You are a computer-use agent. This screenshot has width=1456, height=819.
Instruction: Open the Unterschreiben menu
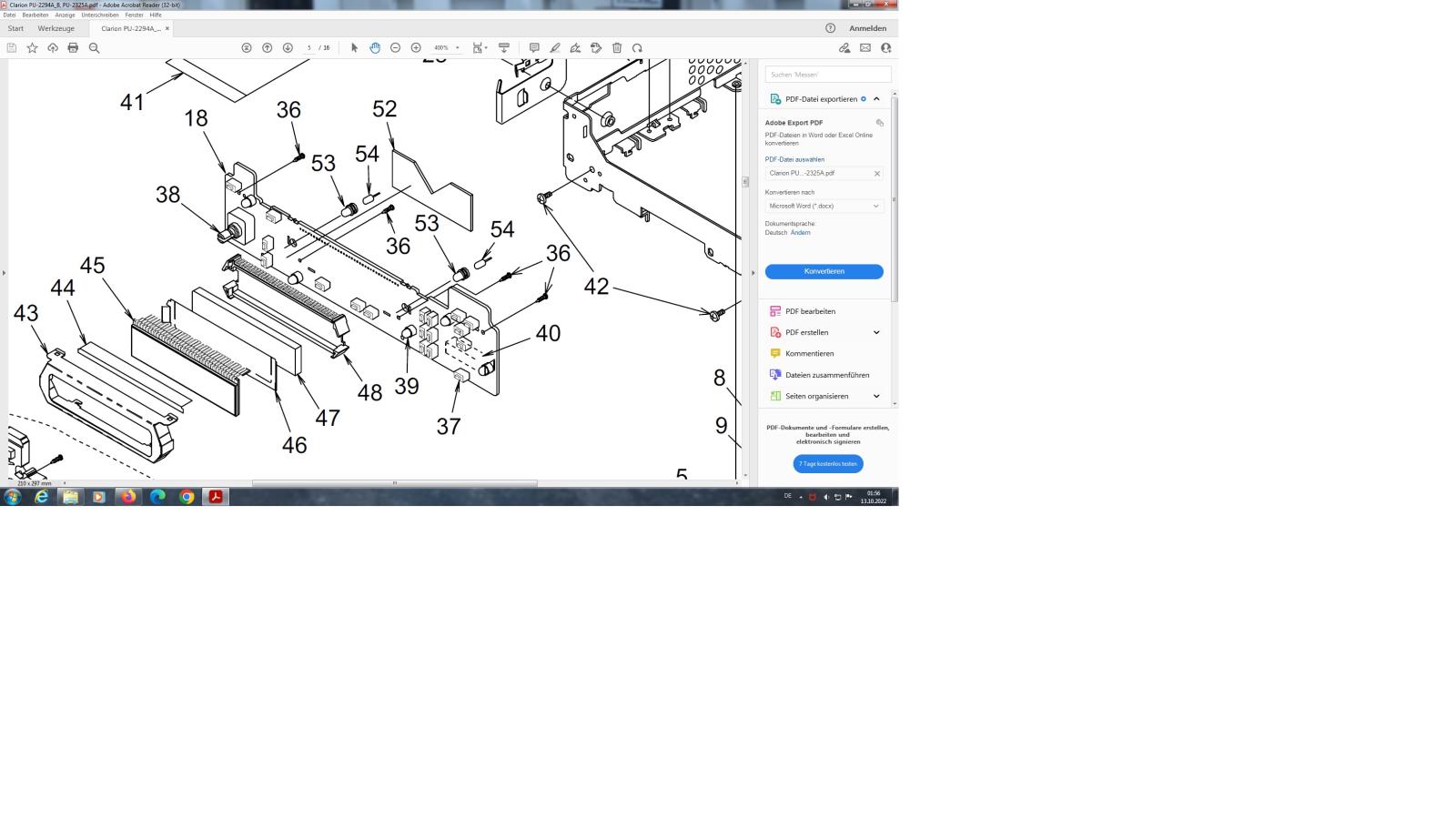click(x=100, y=15)
